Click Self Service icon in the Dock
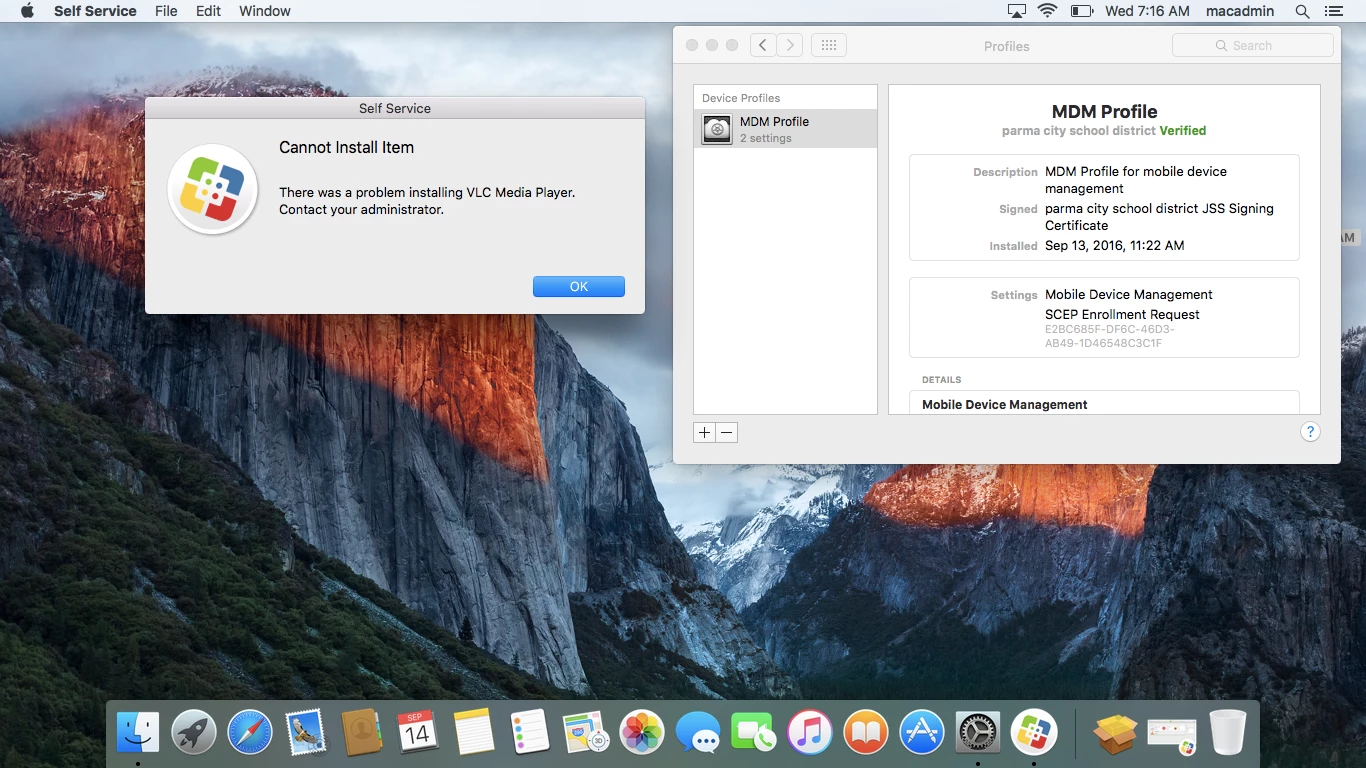This screenshot has width=1366, height=768. [1034, 734]
